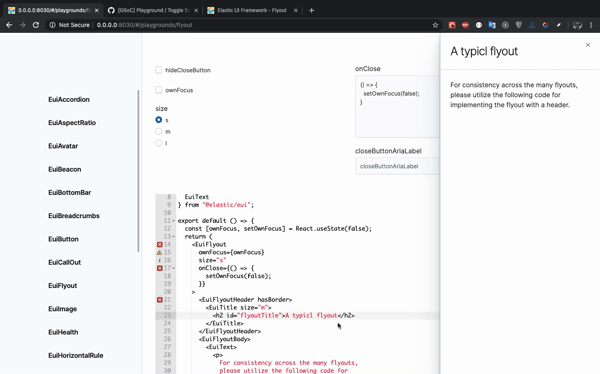Select the 0.0.0.0:8030 playgrounds tab
Viewport: 600px width, 374px height.
tap(53, 10)
